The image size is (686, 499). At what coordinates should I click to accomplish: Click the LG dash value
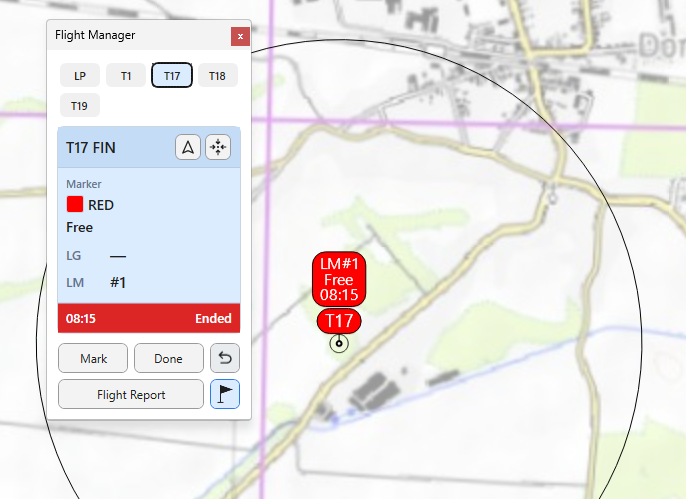click(x=118, y=256)
